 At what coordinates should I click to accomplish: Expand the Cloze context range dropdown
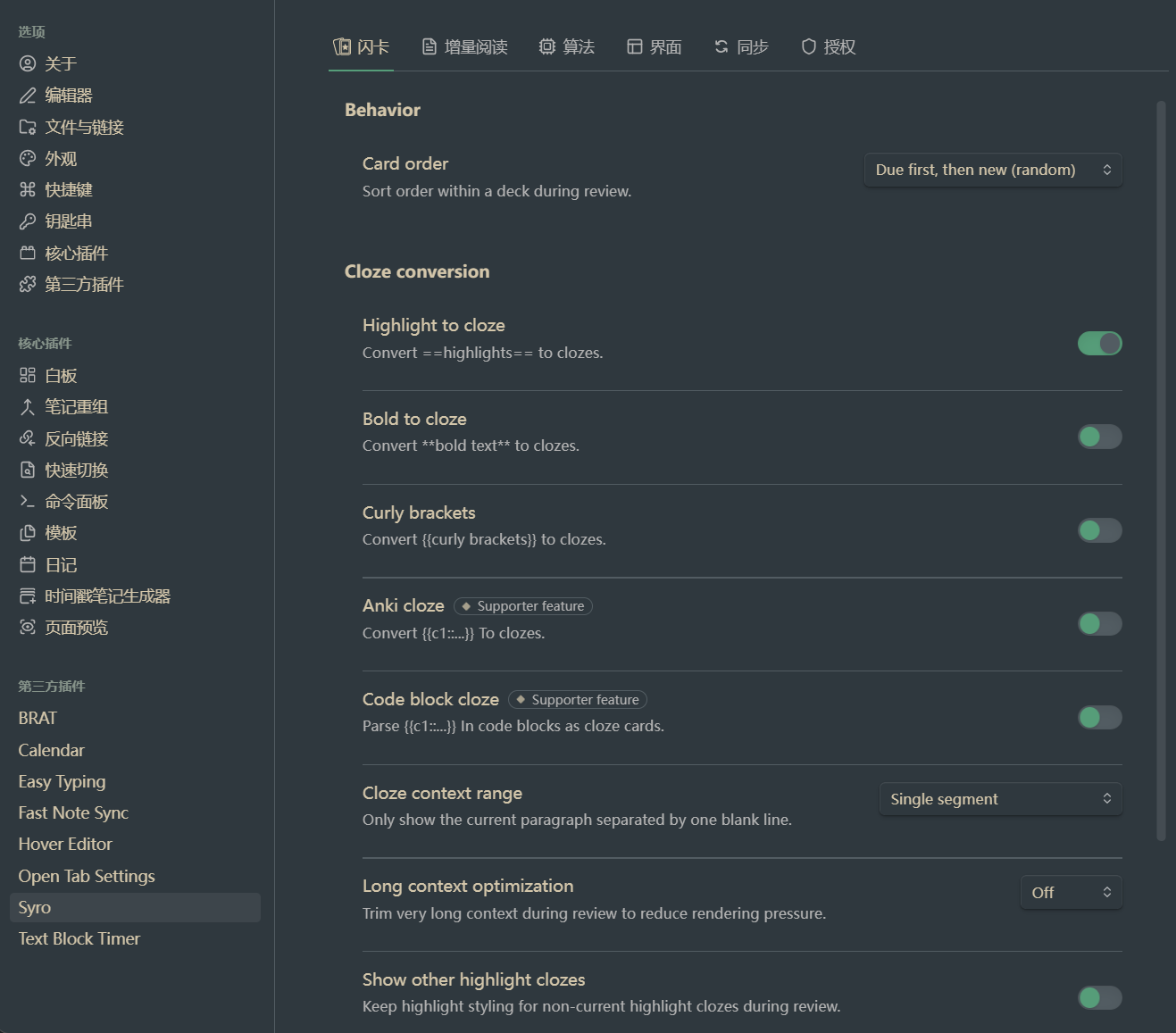tap(1000, 799)
